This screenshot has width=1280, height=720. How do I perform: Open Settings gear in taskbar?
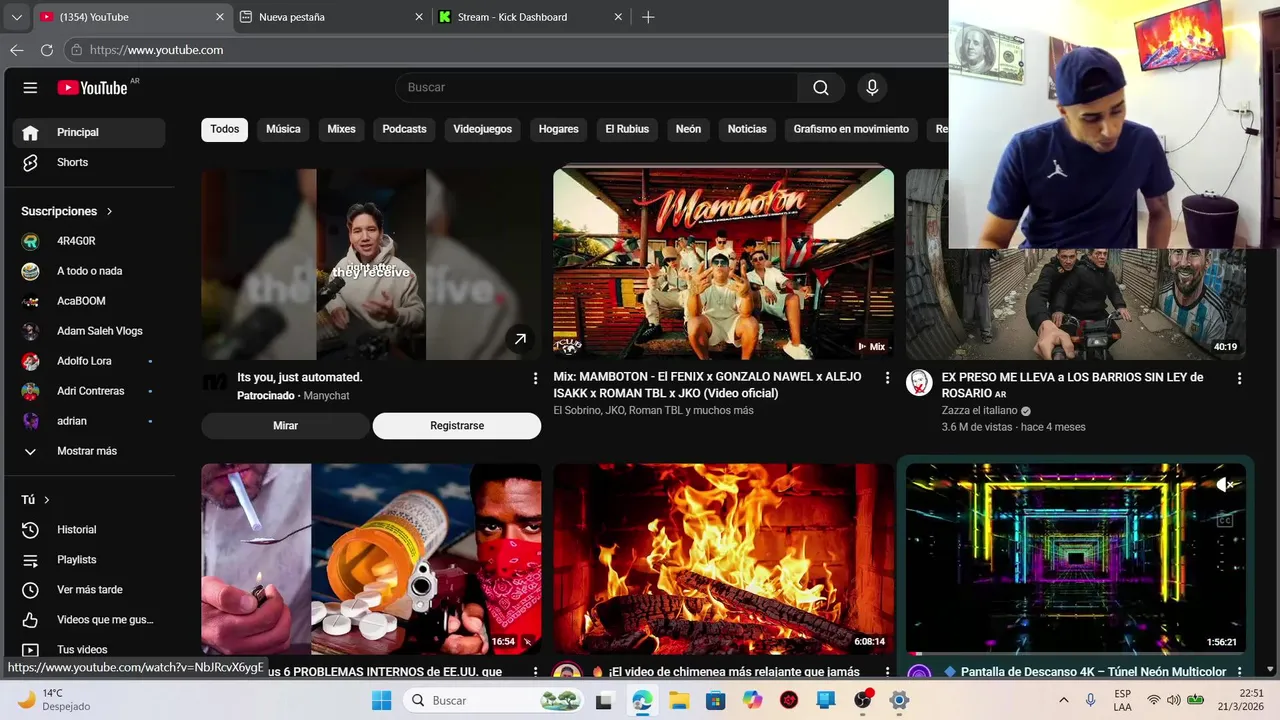point(899,700)
